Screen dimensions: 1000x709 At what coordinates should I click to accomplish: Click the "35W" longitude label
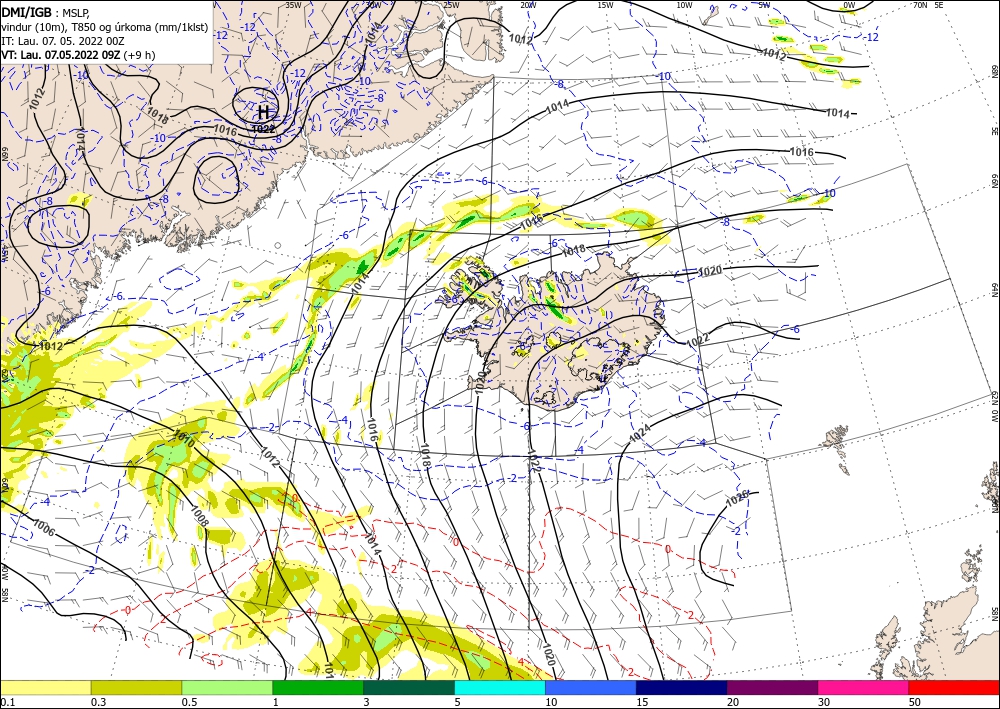[x=293, y=5]
